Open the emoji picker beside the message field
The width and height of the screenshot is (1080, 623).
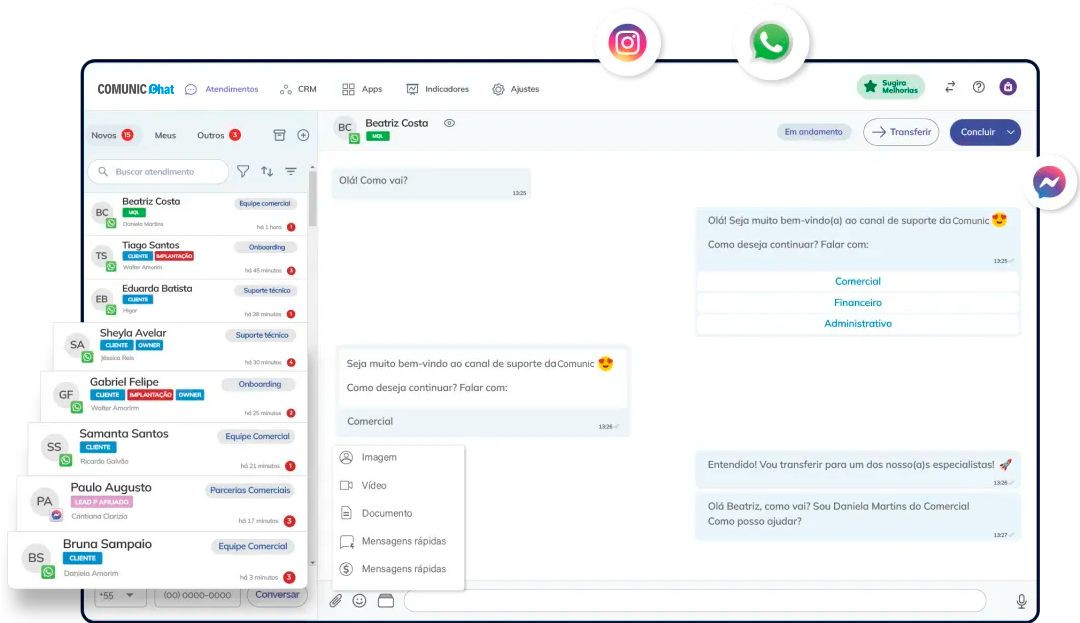pyautogui.click(x=361, y=600)
